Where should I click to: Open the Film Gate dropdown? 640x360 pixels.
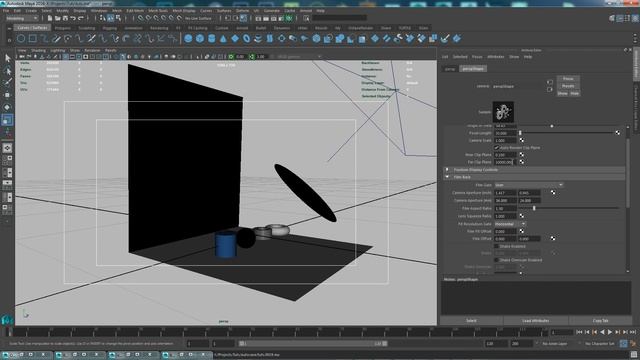click(x=529, y=185)
